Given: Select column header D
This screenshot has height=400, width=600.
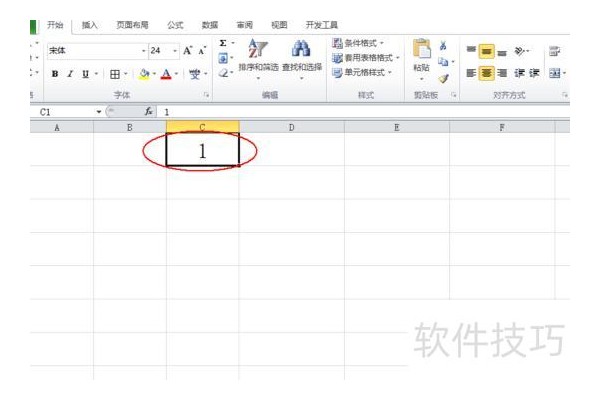Looking at the screenshot, I should 292,127.
